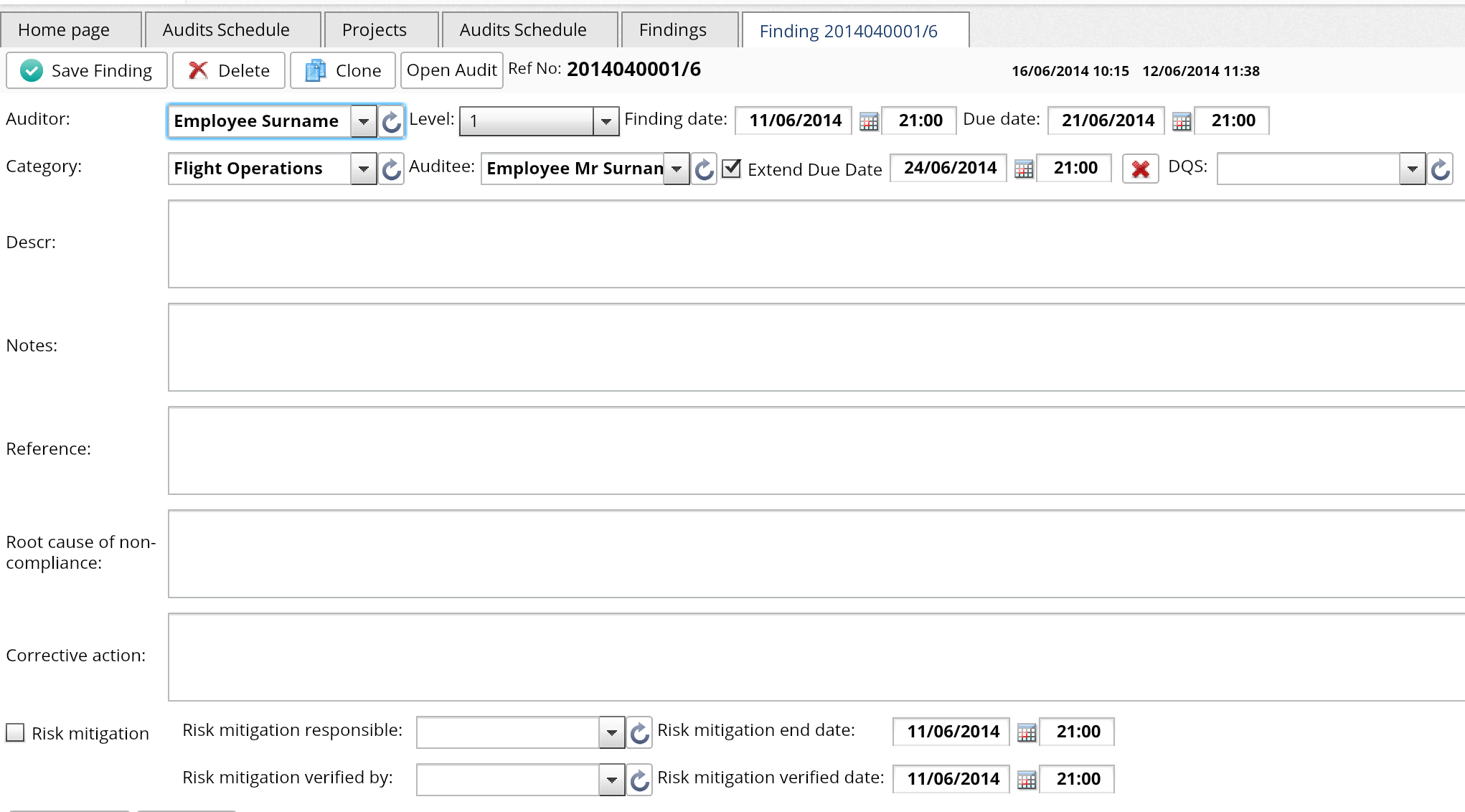Edit the Due date time field
Screen dimensions: 1465x812
click(1233, 121)
